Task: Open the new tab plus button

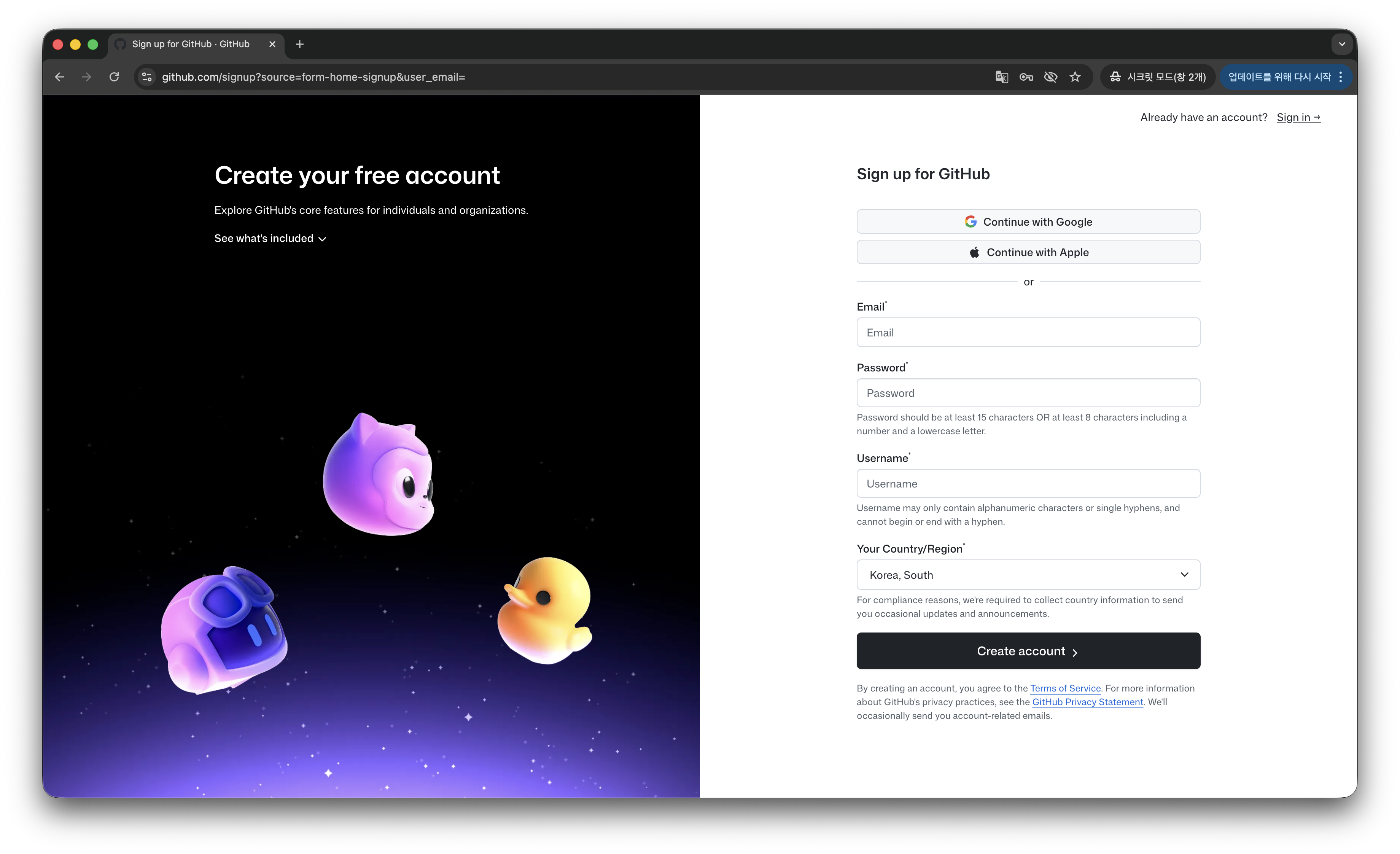Action: pyautogui.click(x=300, y=44)
